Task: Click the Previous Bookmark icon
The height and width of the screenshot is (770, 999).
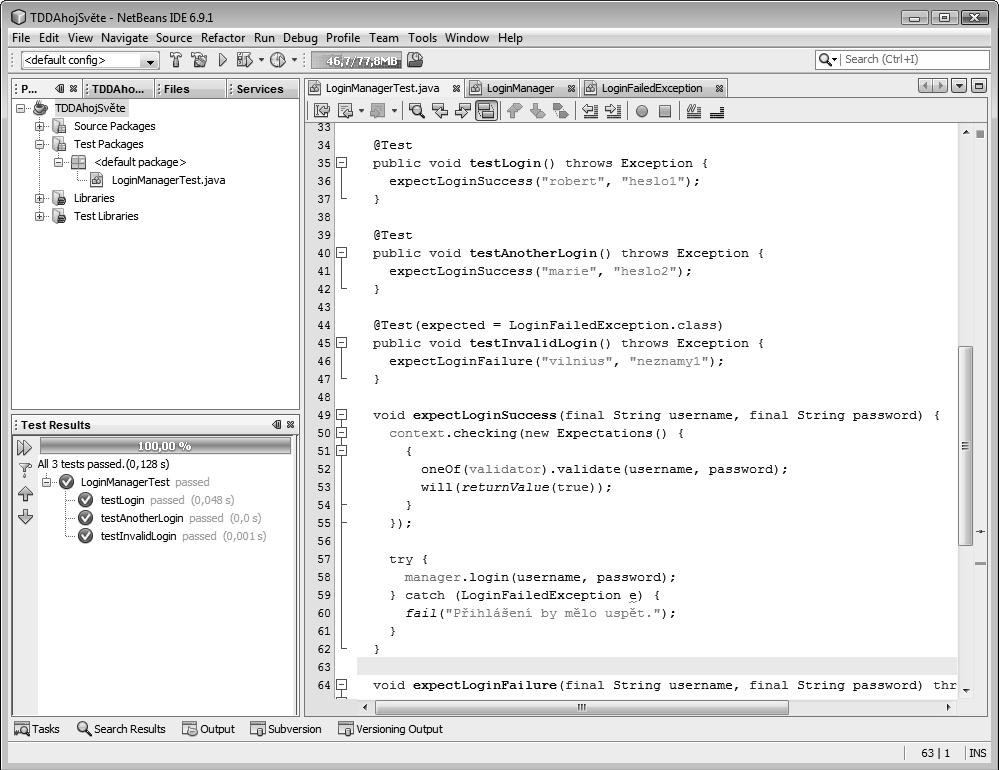Action: tap(514, 111)
